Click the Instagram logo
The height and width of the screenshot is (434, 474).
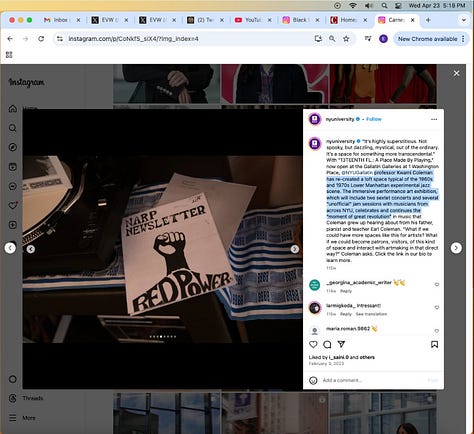coord(26,82)
